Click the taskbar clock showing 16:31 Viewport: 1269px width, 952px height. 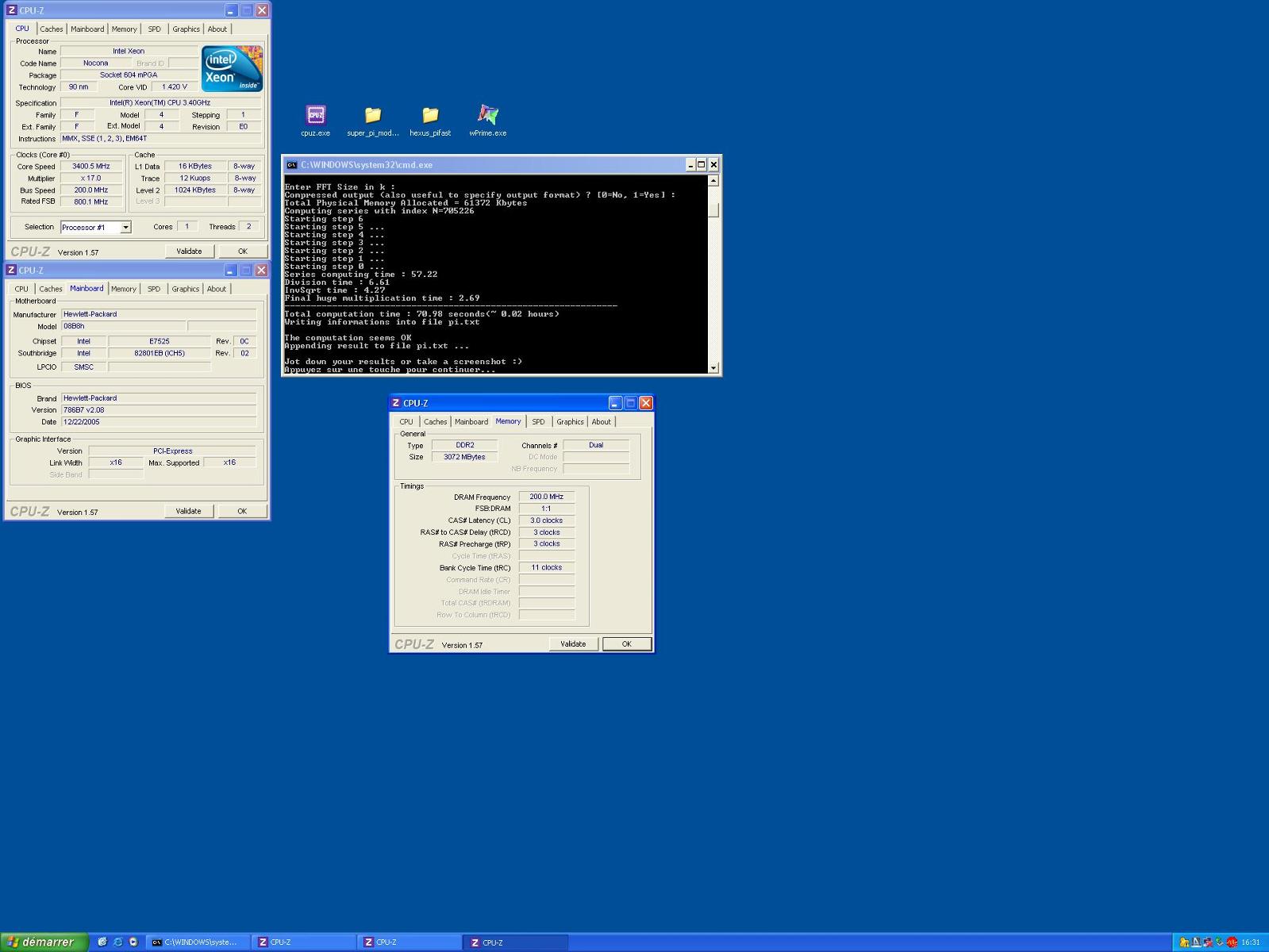click(1251, 942)
